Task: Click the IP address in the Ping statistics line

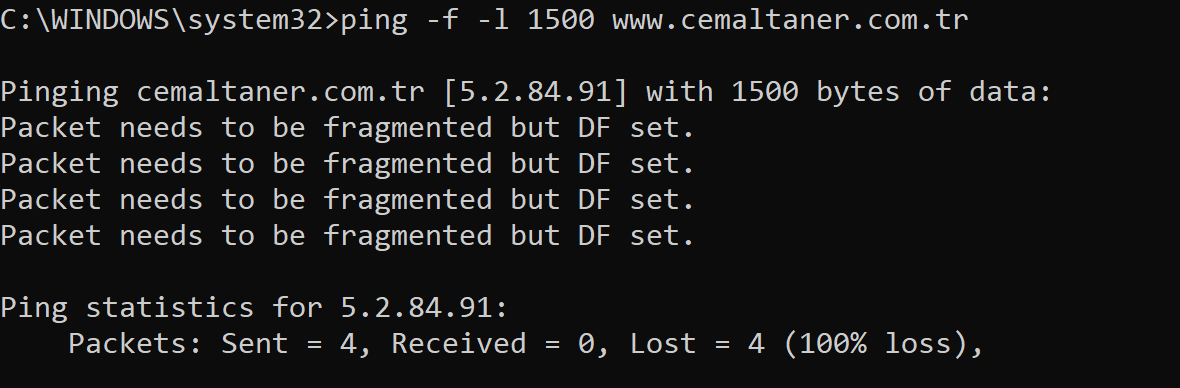Action: click(420, 308)
